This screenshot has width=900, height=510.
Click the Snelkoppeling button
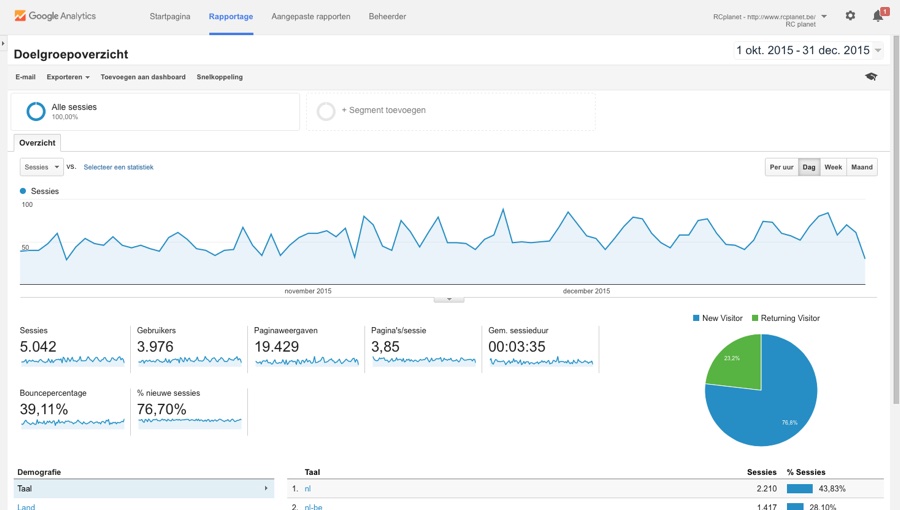pos(219,77)
